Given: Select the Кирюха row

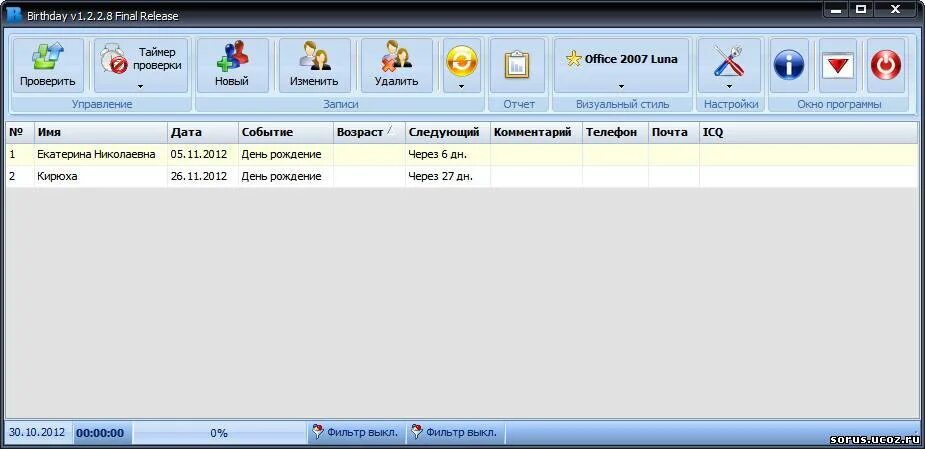Looking at the screenshot, I should point(462,176).
